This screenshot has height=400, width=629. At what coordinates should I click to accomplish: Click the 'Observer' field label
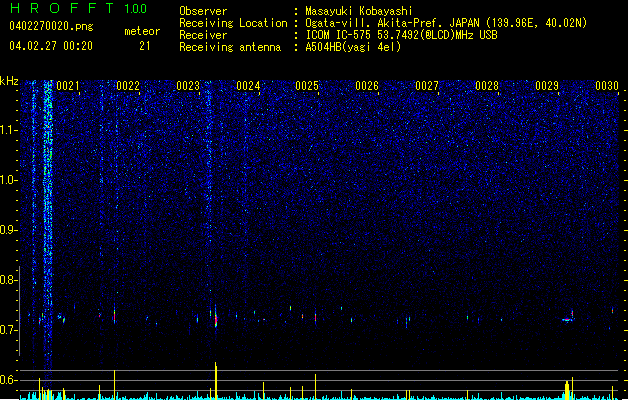203,11
